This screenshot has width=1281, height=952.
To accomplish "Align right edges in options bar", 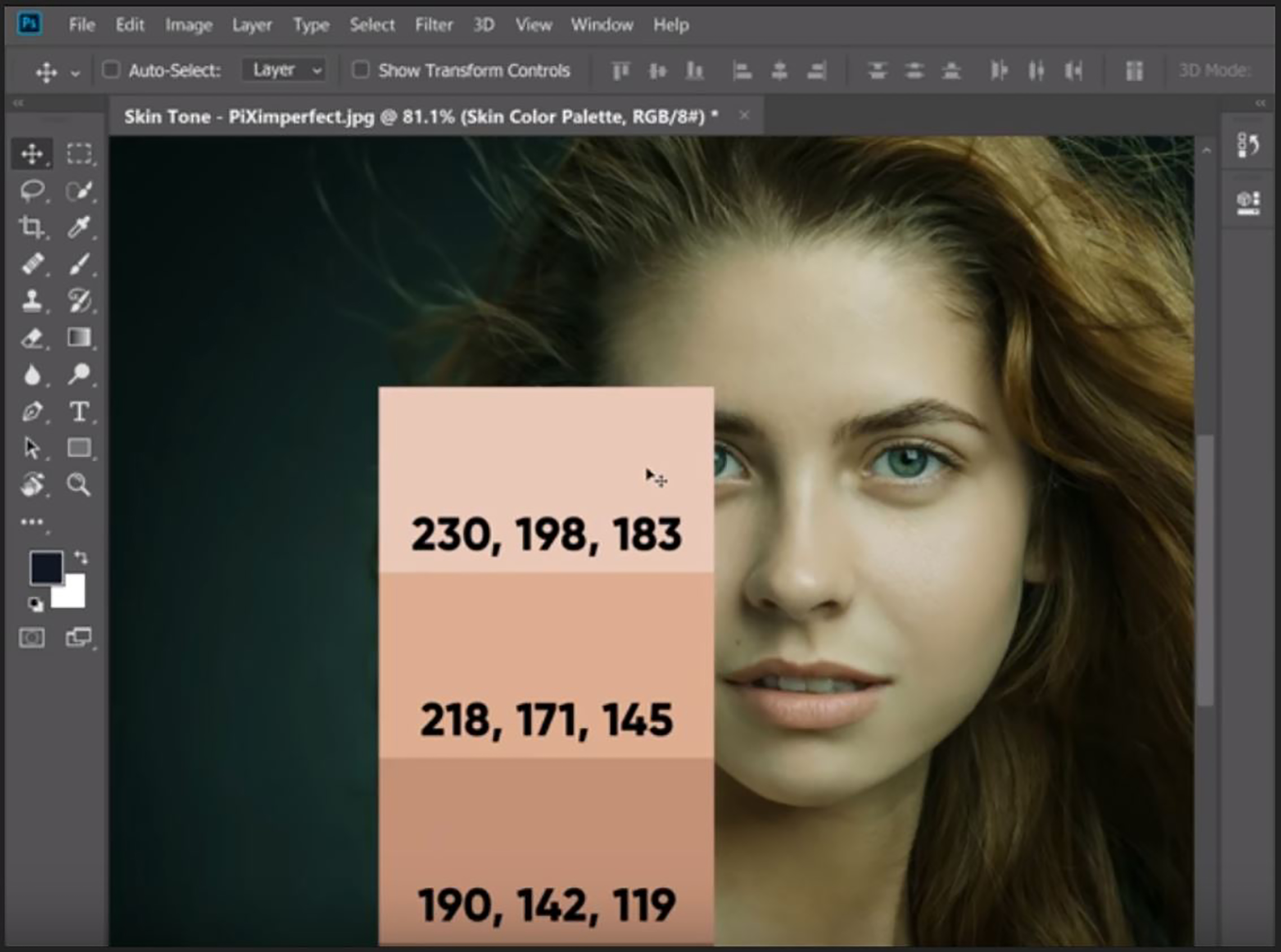I will (817, 71).
